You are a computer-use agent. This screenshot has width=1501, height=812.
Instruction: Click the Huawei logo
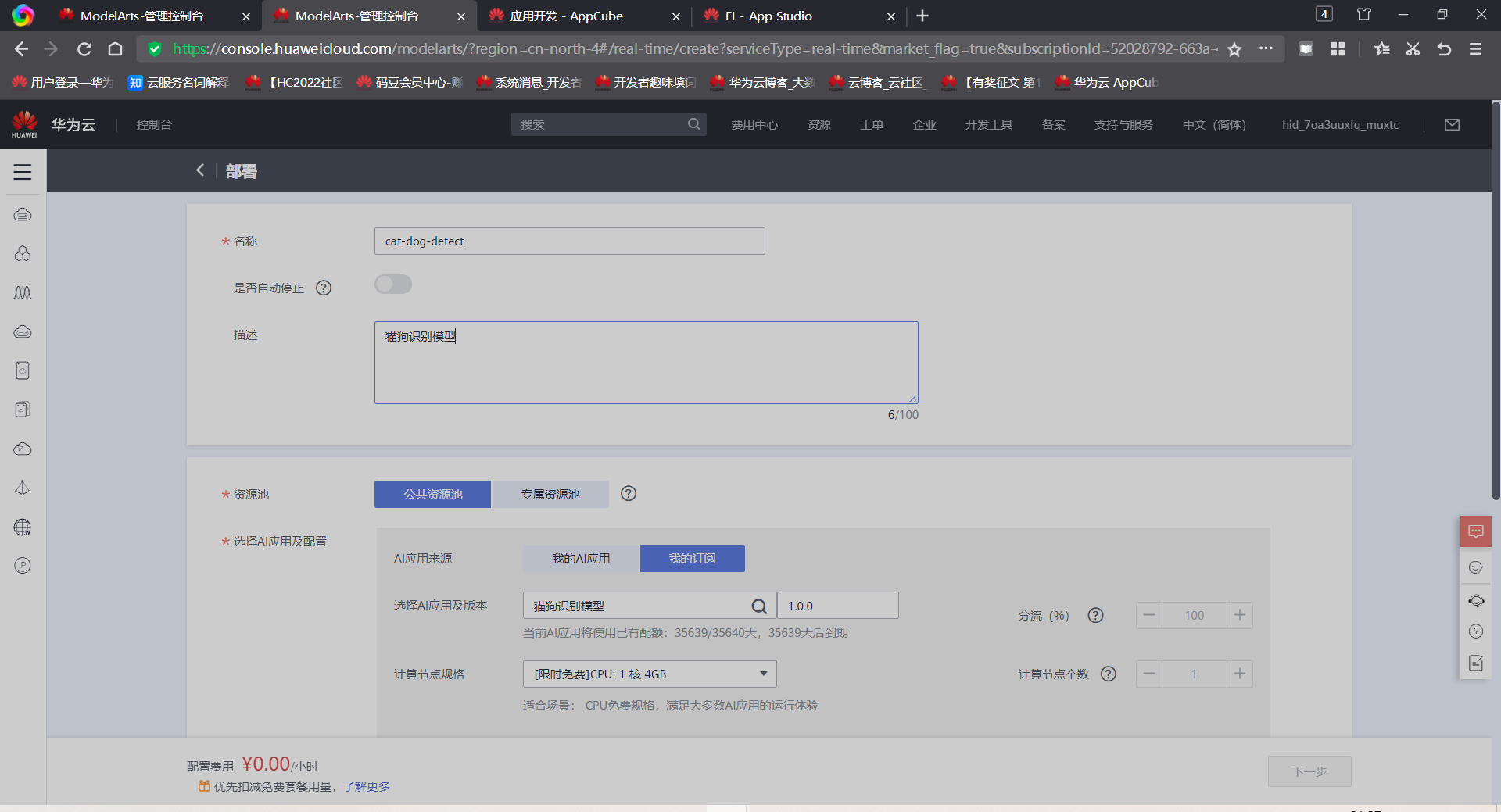pyautogui.click(x=24, y=124)
